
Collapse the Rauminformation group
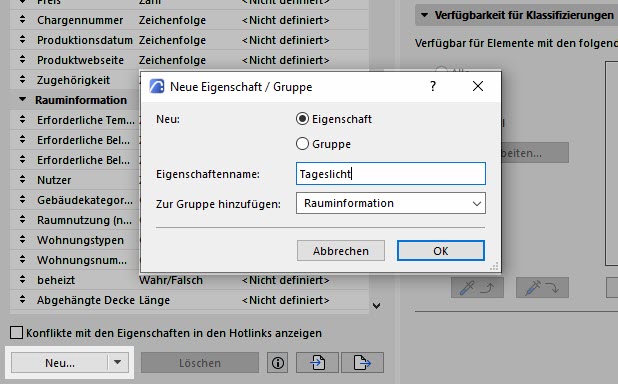click(22, 100)
